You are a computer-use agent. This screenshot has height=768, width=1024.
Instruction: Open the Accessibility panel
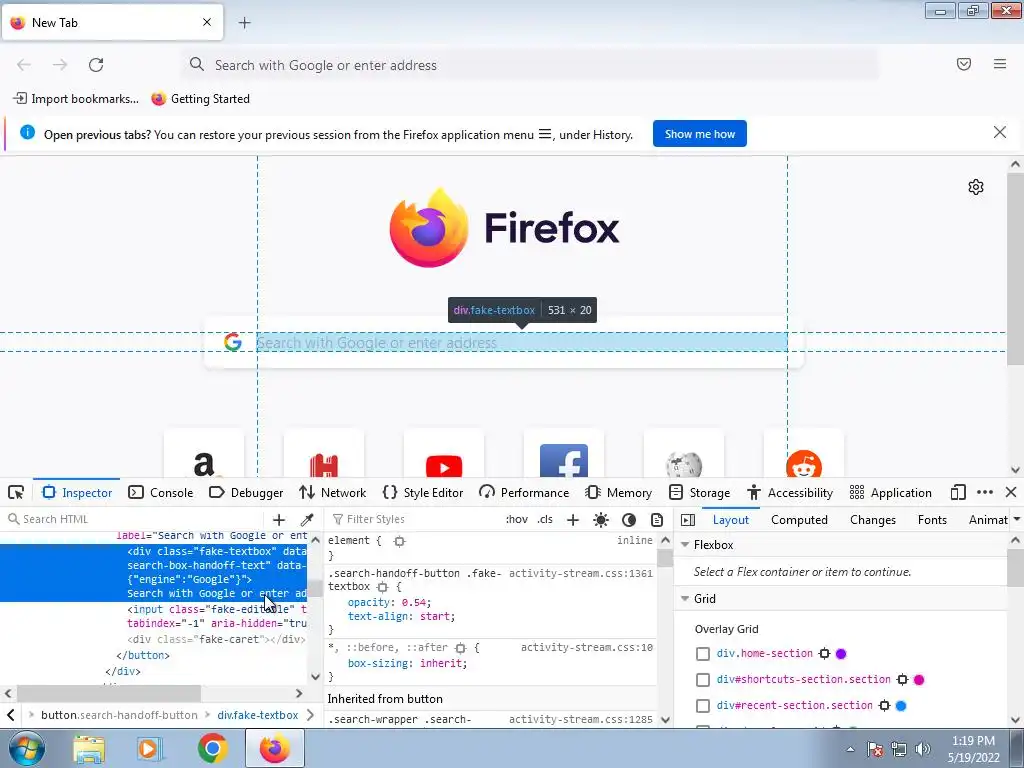tap(790, 492)
